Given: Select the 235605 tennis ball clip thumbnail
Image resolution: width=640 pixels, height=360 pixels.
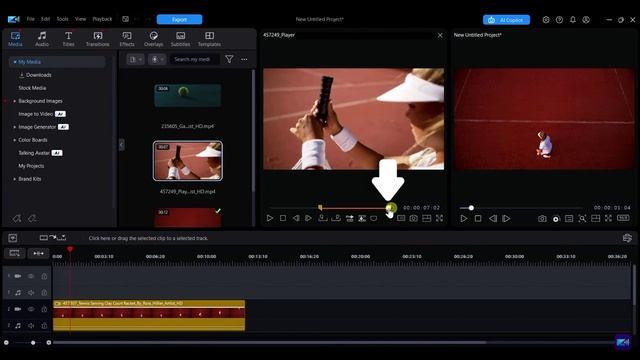Looking at the screenshot, I should click(188, 96).
